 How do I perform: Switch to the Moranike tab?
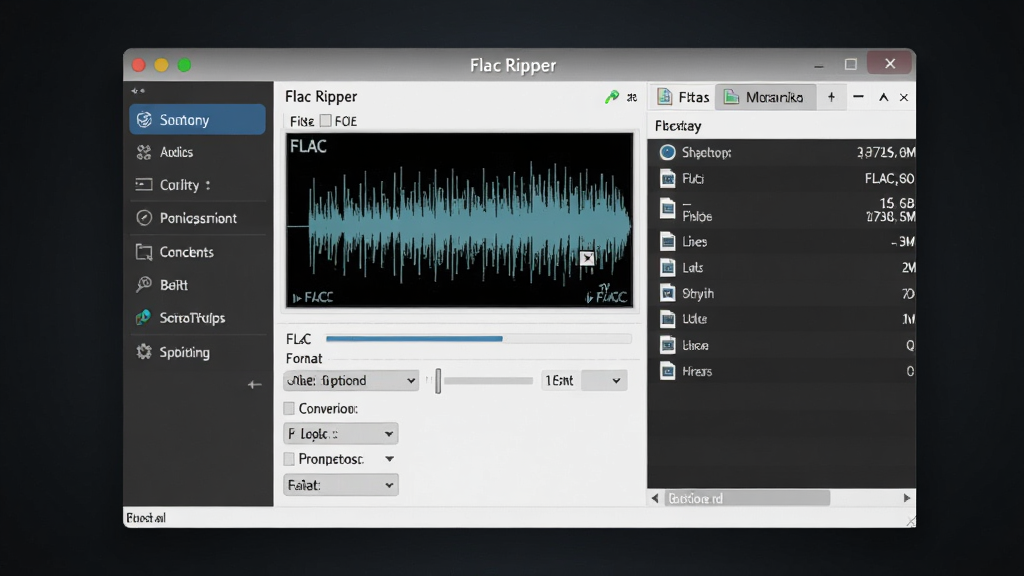coord(765,97)
